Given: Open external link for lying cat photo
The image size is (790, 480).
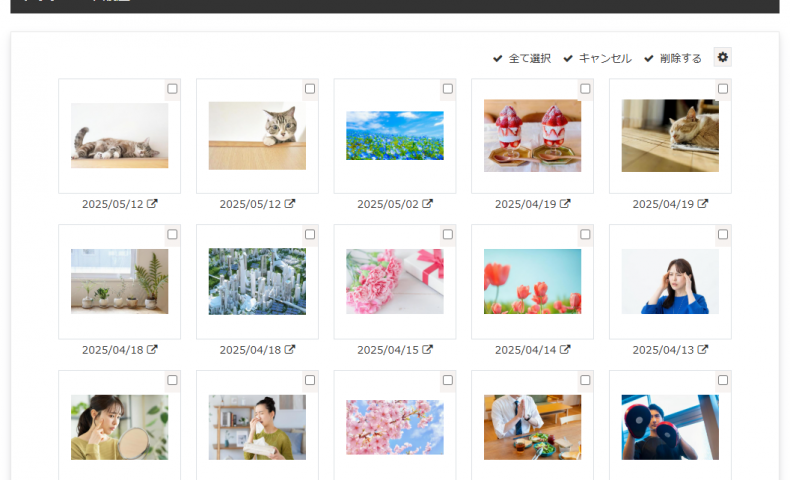Looking at the screenshot, I should click(x=152, y=203).
